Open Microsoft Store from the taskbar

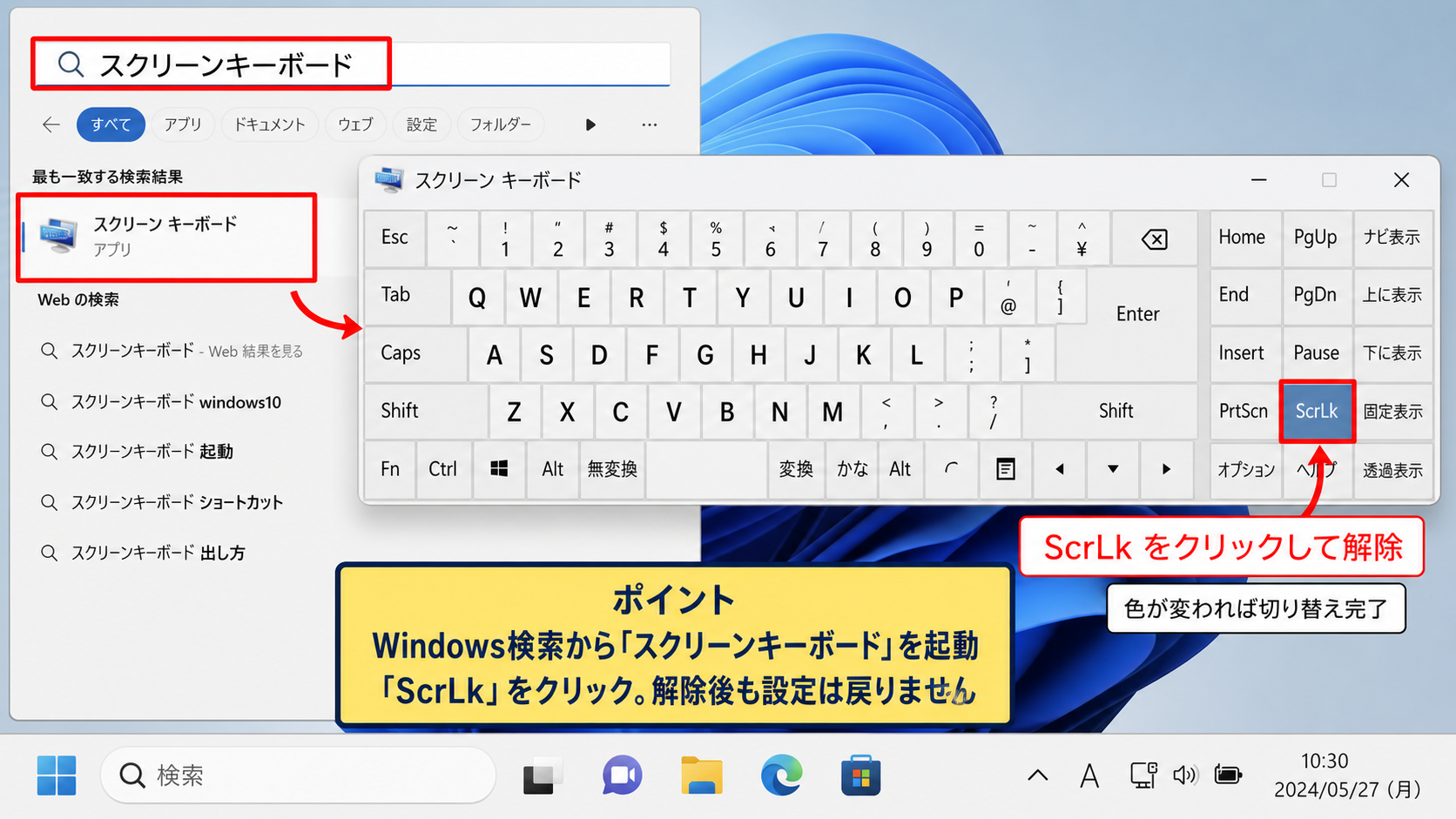[860, 775]
